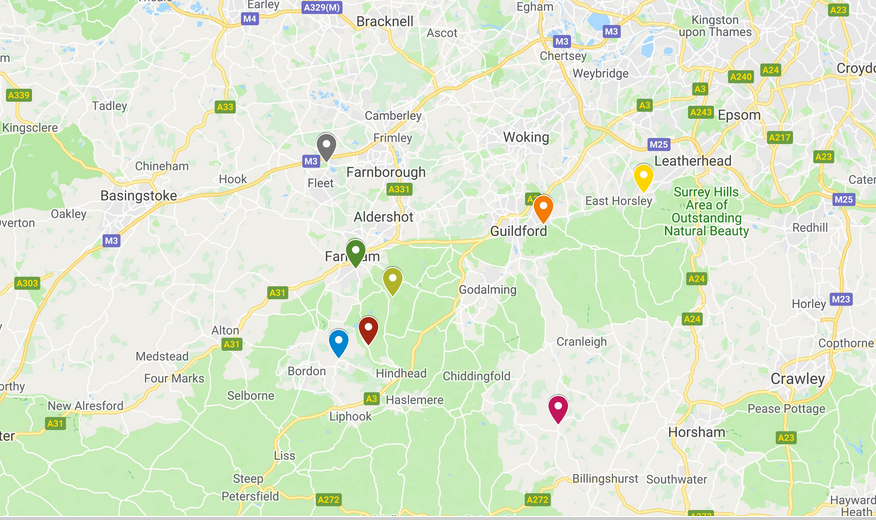Select the magenta pin north of Billingshurst

point(558,409)
